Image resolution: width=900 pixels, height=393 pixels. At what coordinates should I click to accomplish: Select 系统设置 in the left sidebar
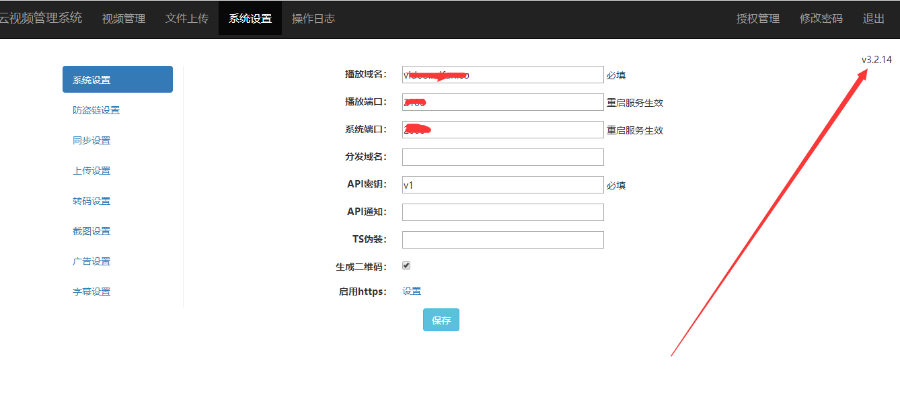(118, 80)
